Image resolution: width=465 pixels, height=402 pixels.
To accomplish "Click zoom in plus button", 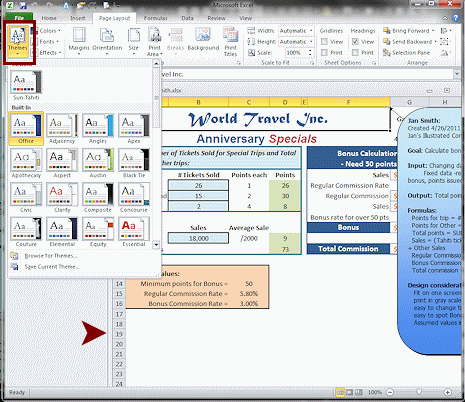I will pos(448,392).
